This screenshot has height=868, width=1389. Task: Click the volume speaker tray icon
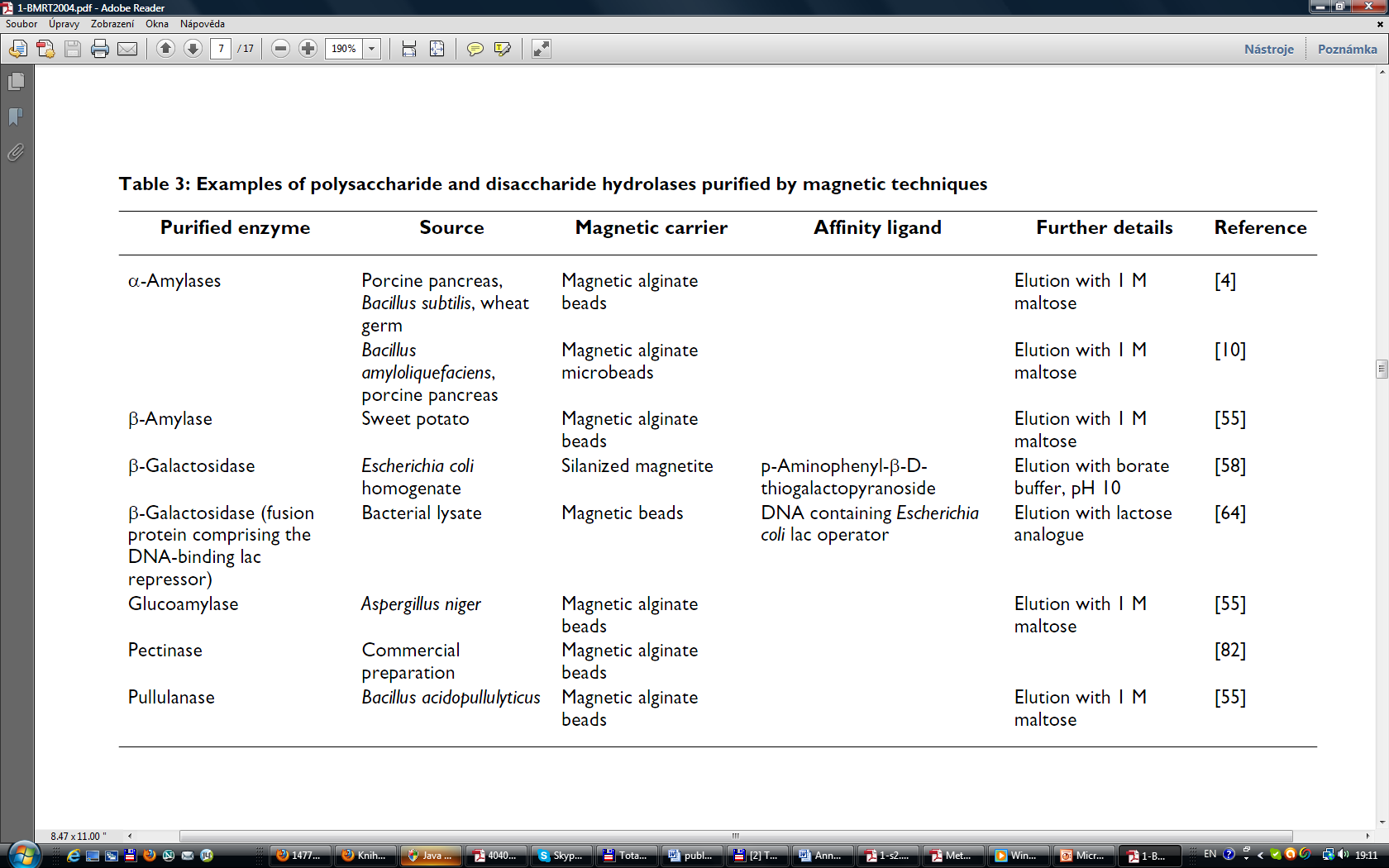pyautogui.click(x=1343, y=855)
